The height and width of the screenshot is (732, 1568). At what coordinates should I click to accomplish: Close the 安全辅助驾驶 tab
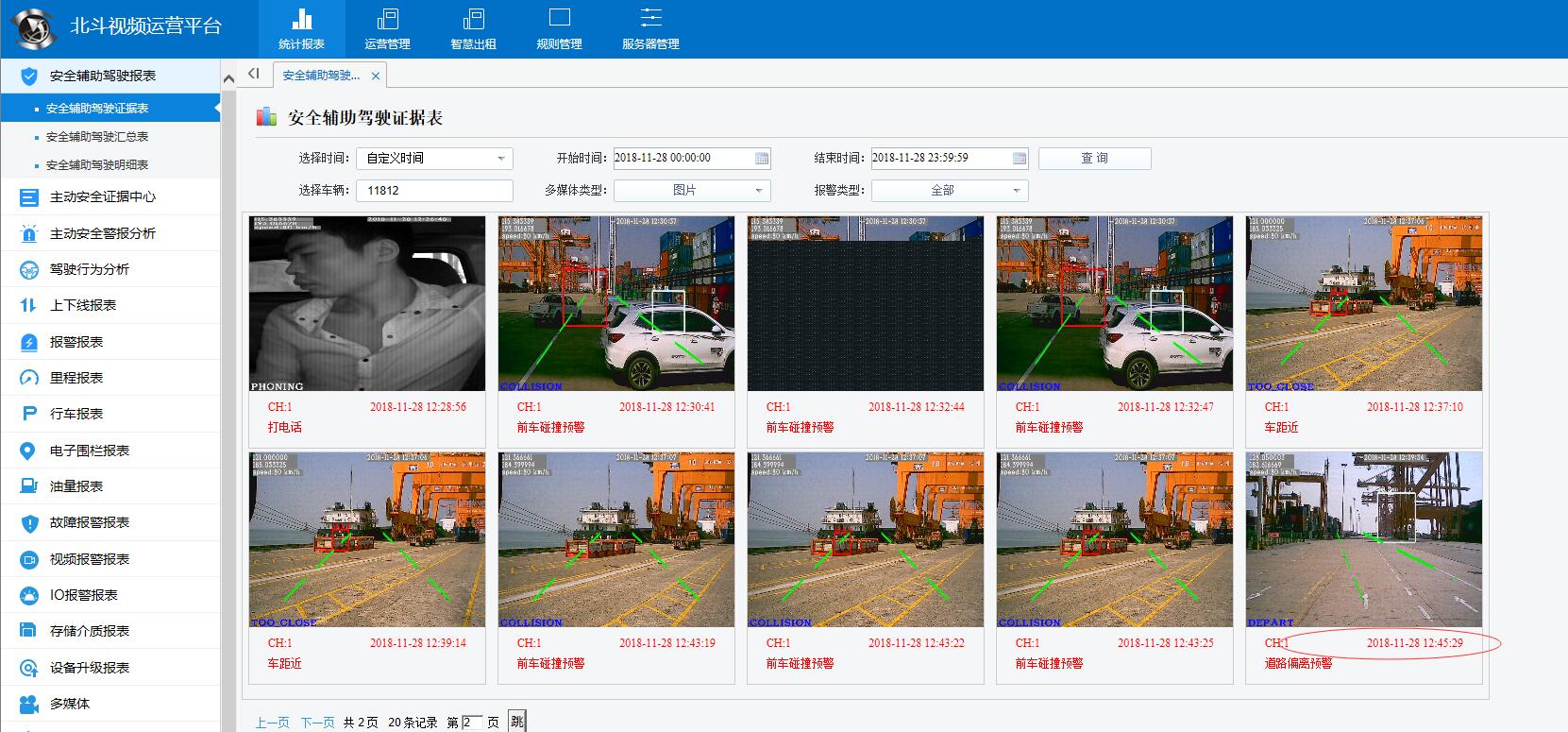coord(376,76)
